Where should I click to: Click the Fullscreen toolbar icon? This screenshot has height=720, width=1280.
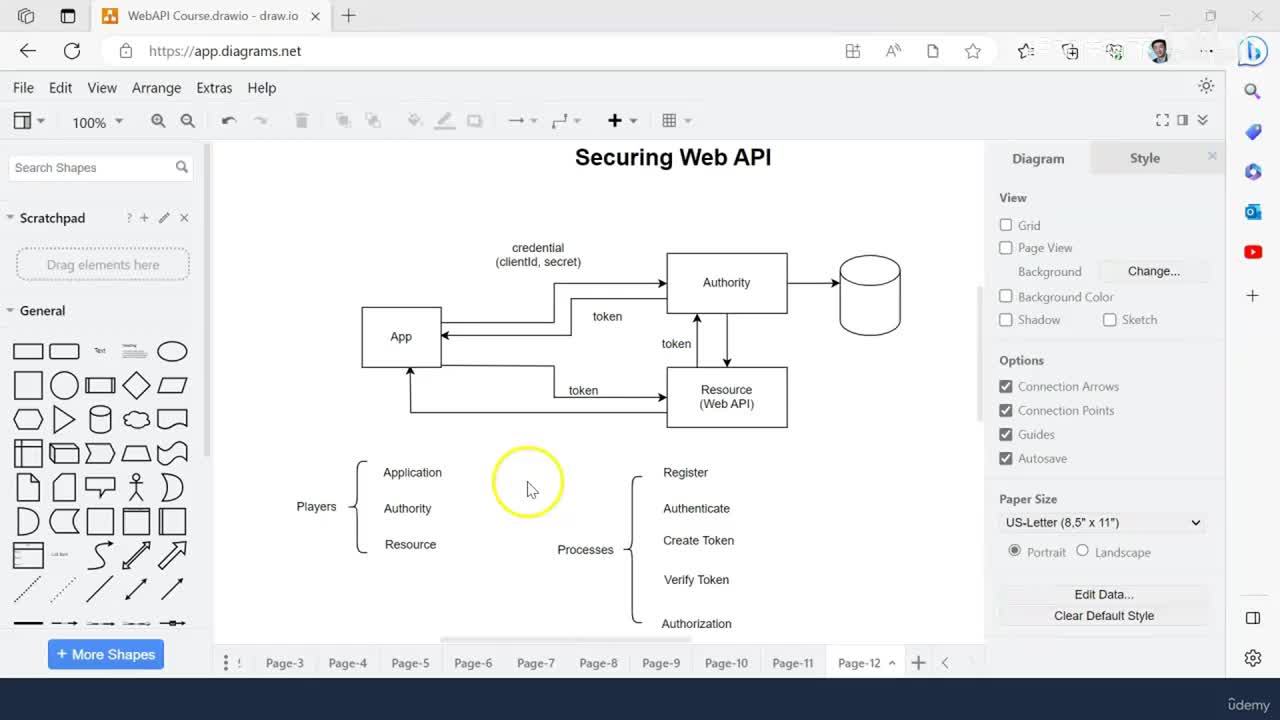(x=1162, y=120)
